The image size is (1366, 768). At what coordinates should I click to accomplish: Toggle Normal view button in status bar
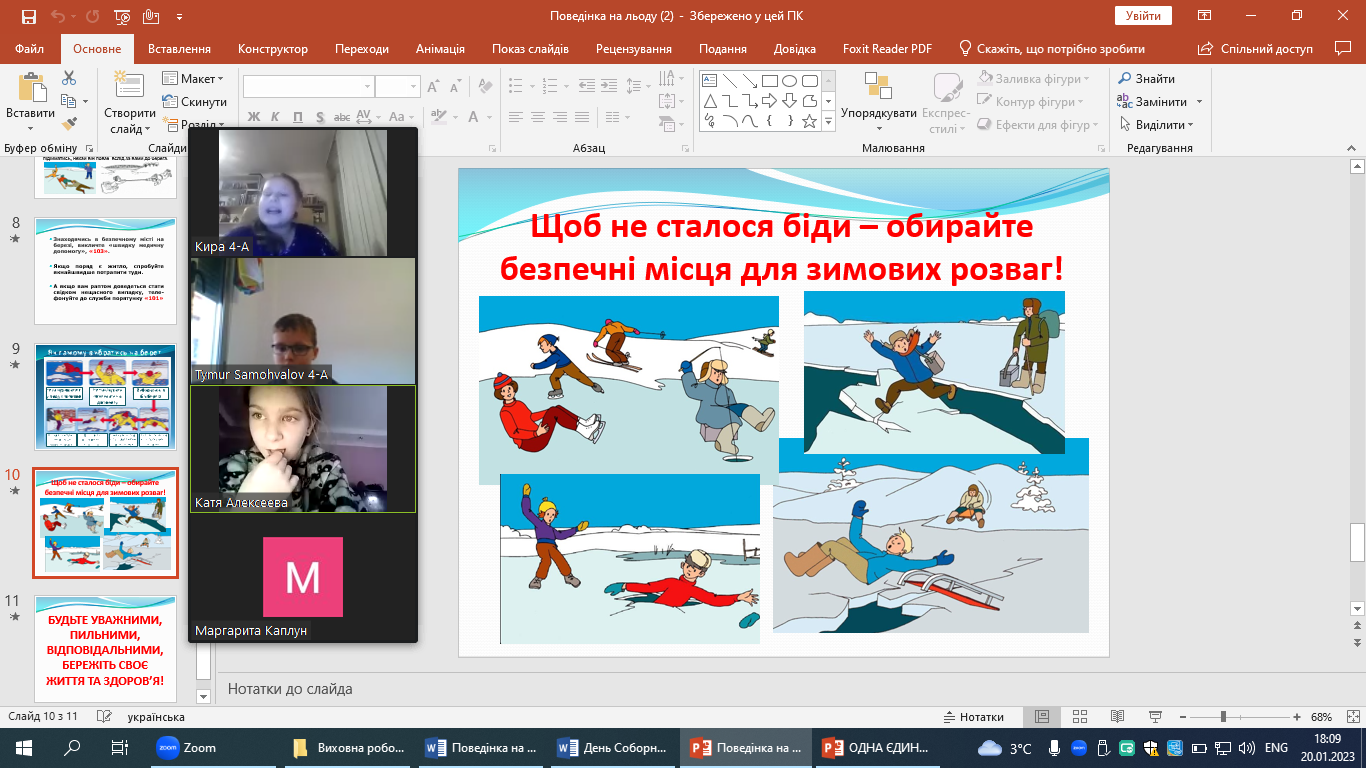(1042, 717)
